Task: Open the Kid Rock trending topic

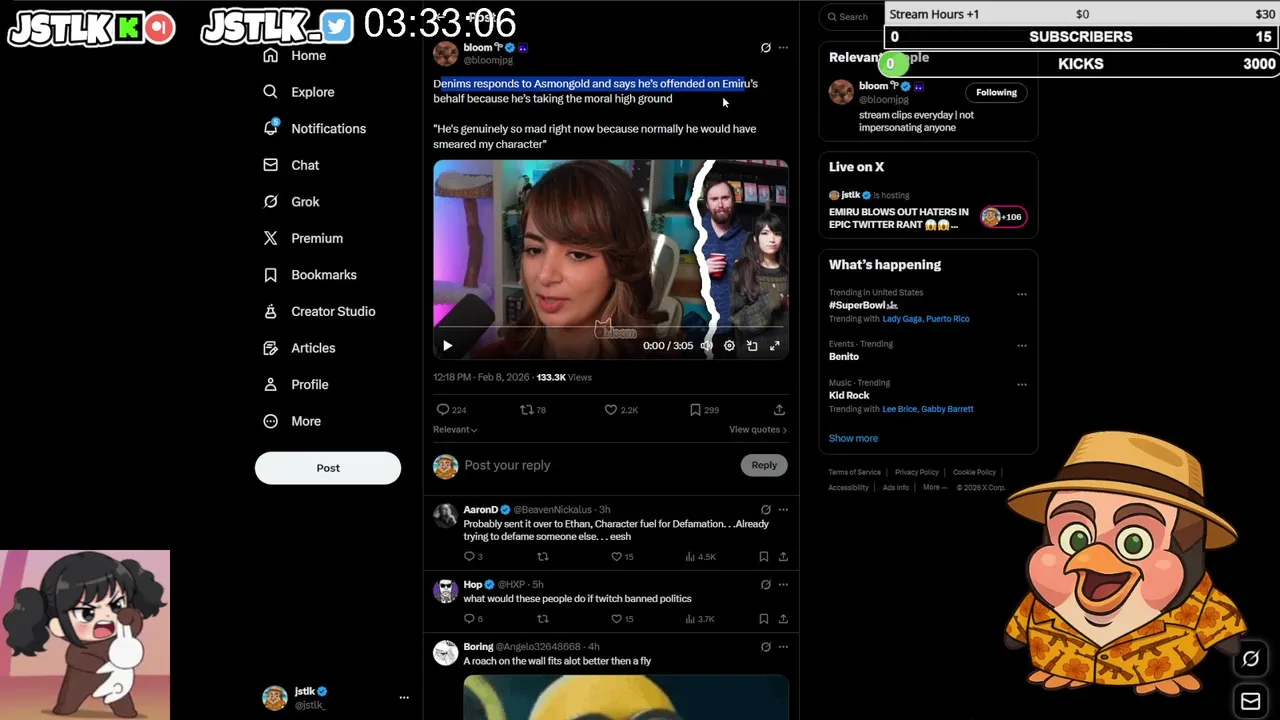Action: click(x=849, y=395)
